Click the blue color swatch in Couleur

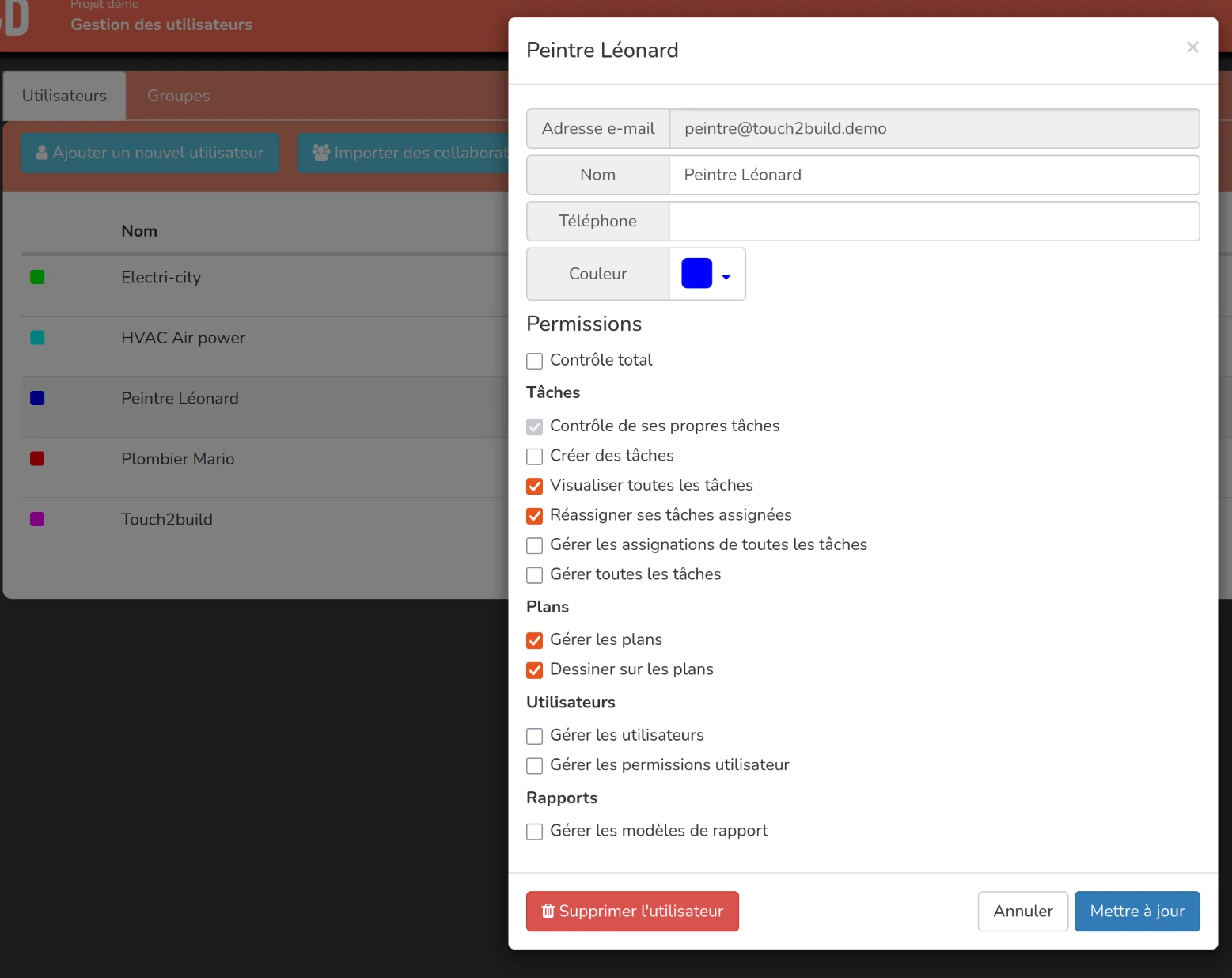click(696, 274)
